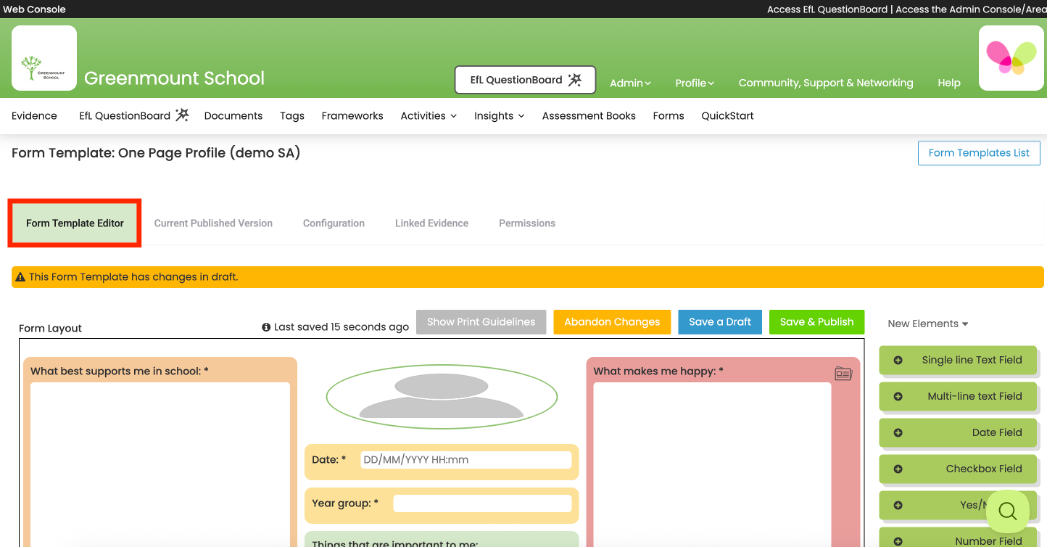Open Tags in the navigation bar
Image resolution: width=1048 pixels, height=548 pixels.
pos(292,116)
